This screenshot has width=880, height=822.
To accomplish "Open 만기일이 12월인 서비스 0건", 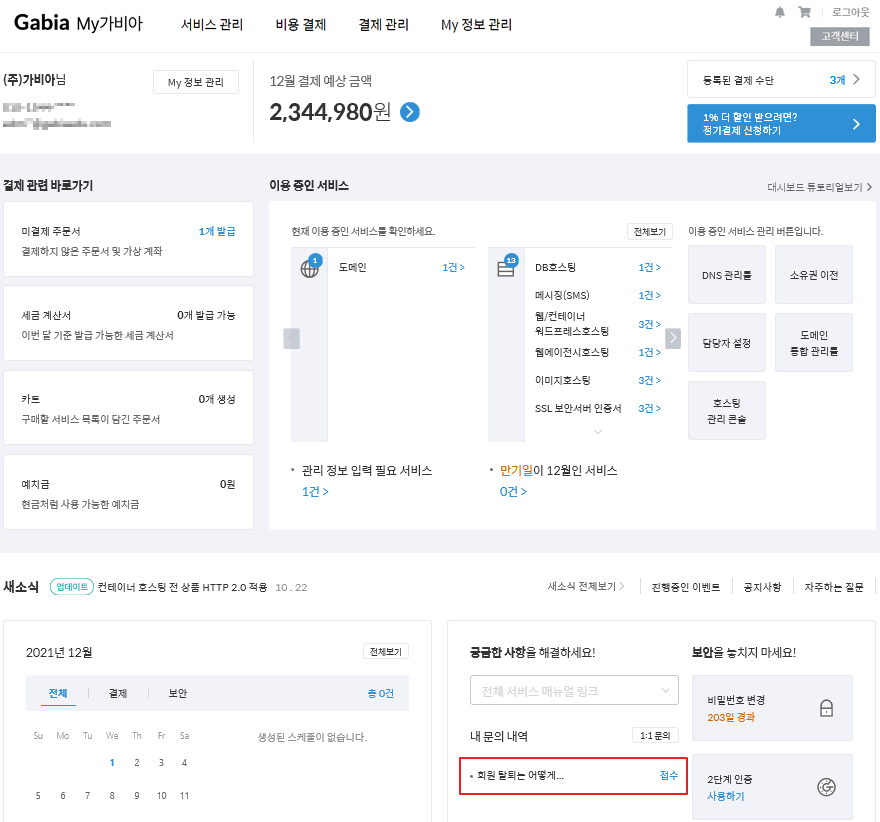I will pos(513,492).
